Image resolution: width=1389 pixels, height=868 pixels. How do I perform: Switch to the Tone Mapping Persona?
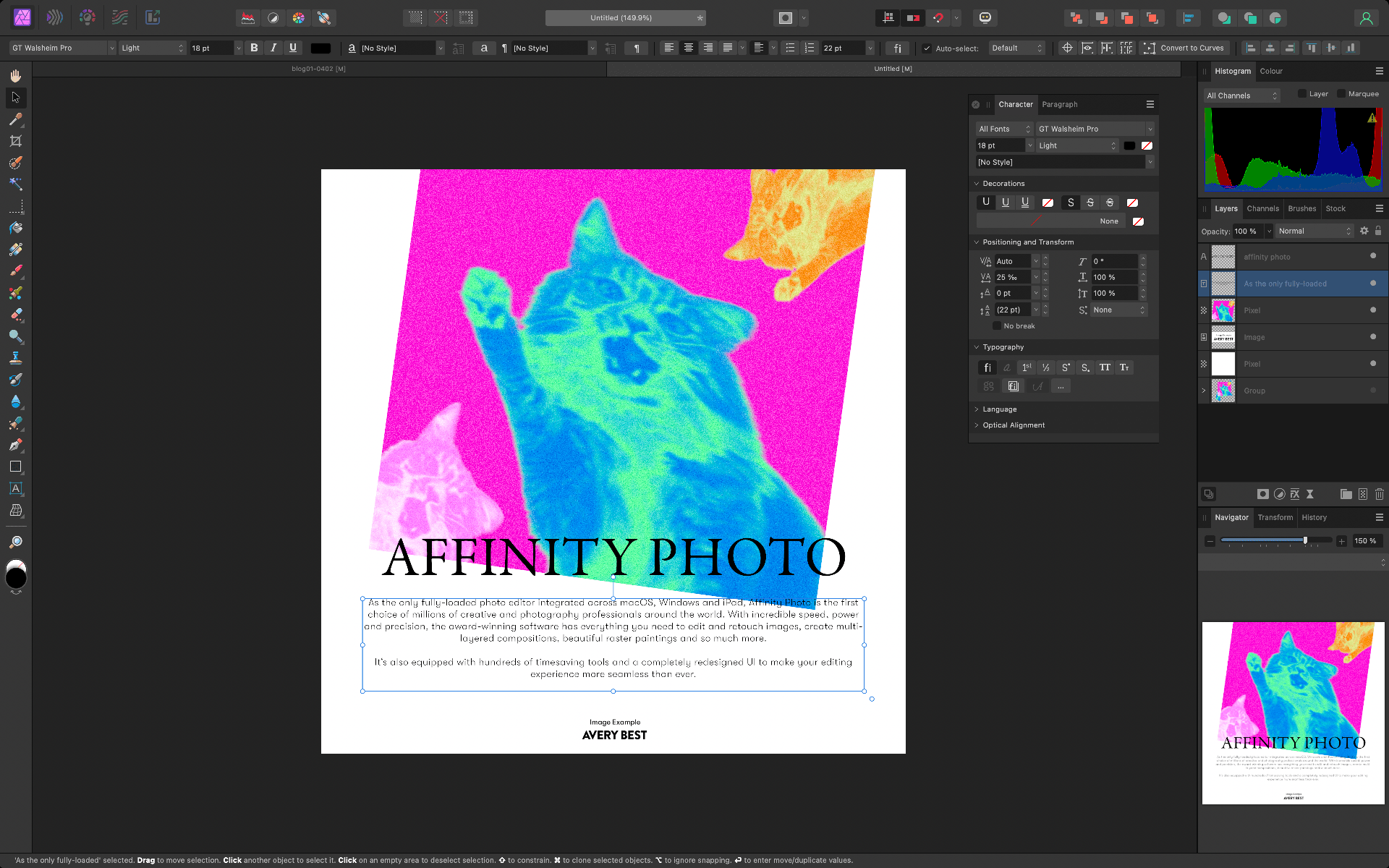tap(120, 17)
